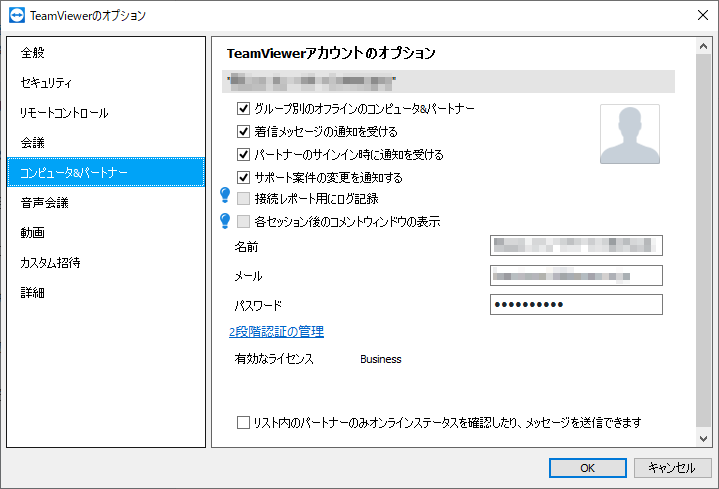Click the パスワード input field
The height and width of the screenshot is (489, 719).
576,305
